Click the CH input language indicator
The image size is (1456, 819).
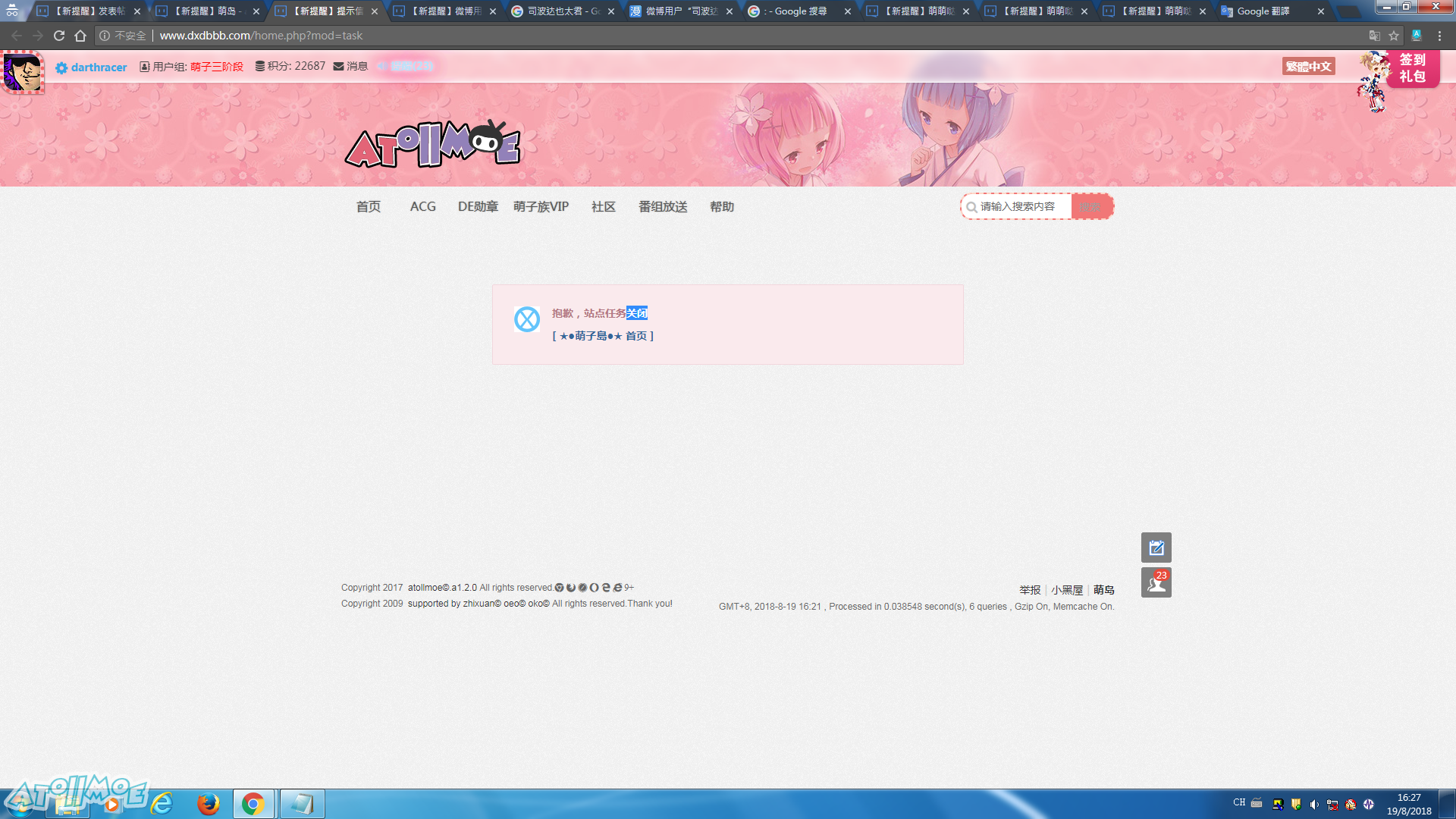pyautogui.click(x=1239, y=802)
